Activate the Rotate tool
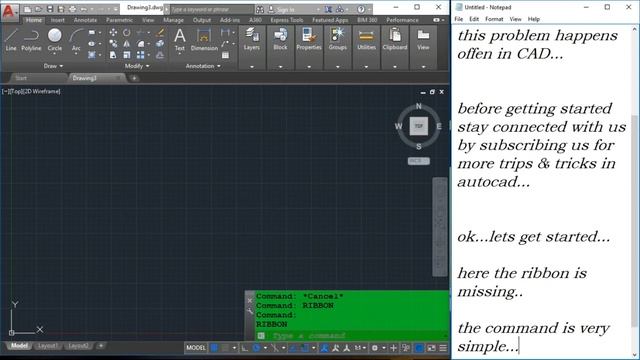This screenshot has height=360, width=640. pyautogui.click(x=127, y=32)
